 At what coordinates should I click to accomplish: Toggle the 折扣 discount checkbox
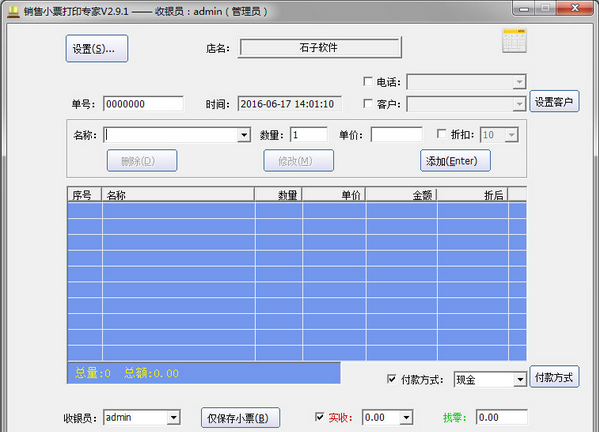441,134
